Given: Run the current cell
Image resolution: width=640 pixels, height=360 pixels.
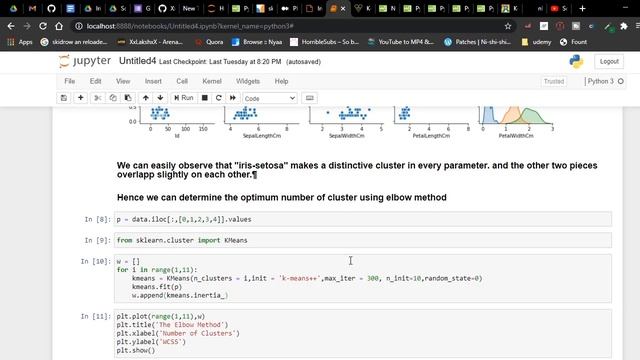Looking at the screenshot, I should 184,98.
